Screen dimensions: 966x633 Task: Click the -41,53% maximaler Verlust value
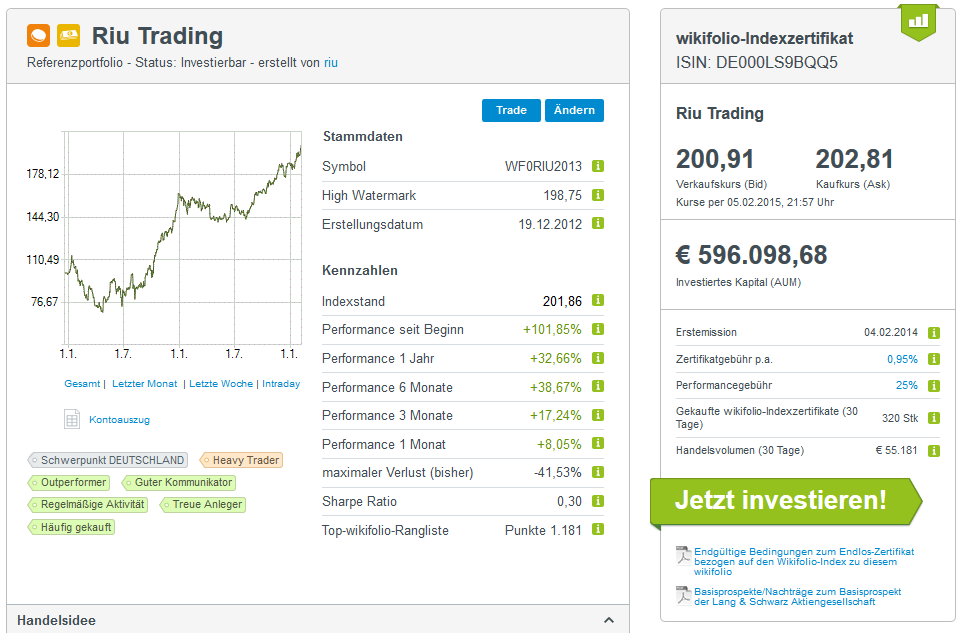(557, 473)
